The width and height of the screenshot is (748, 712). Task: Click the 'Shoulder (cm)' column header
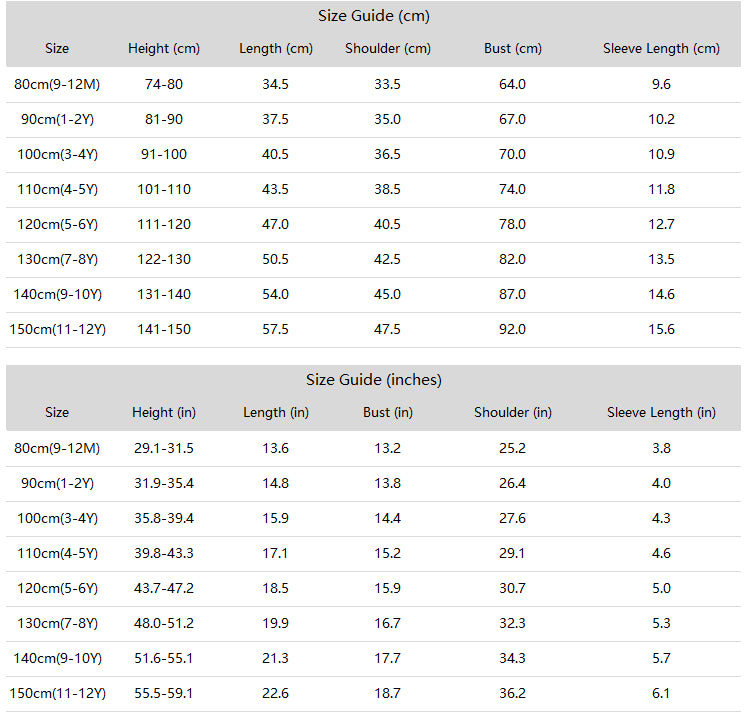(388, 49)
